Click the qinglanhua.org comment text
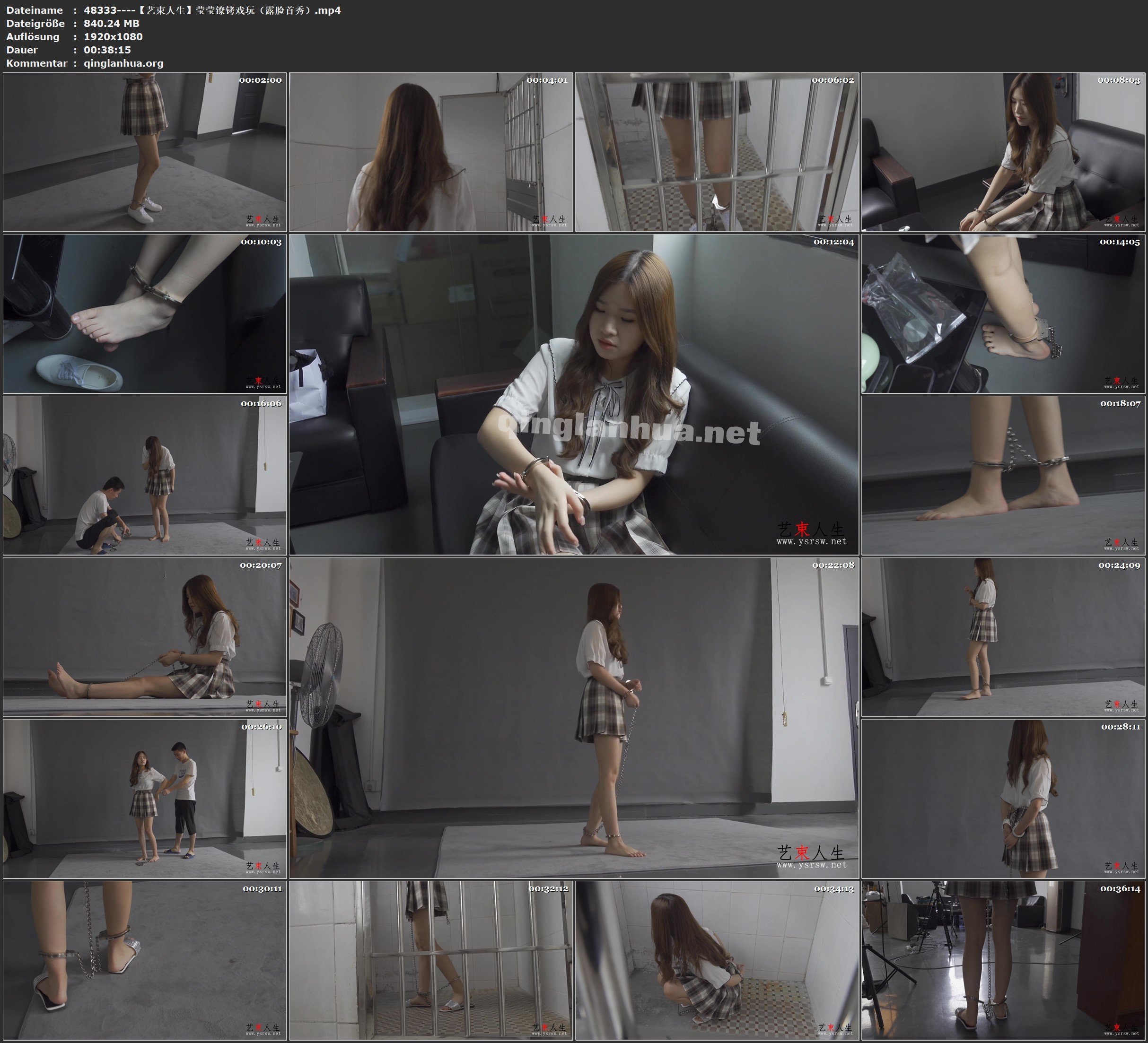1148x1043 pixels. [x=123, y=63]
